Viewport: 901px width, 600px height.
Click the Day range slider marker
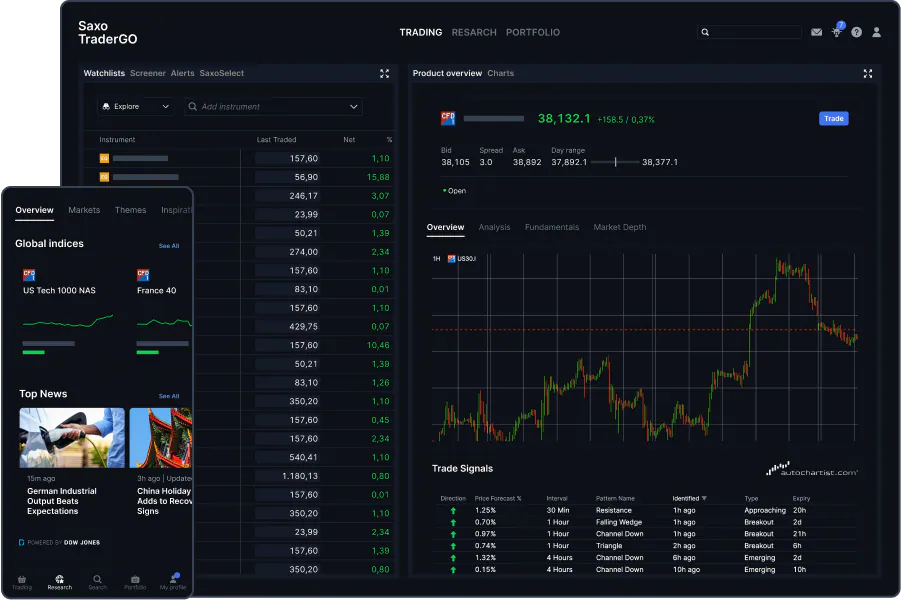(615, 162)
